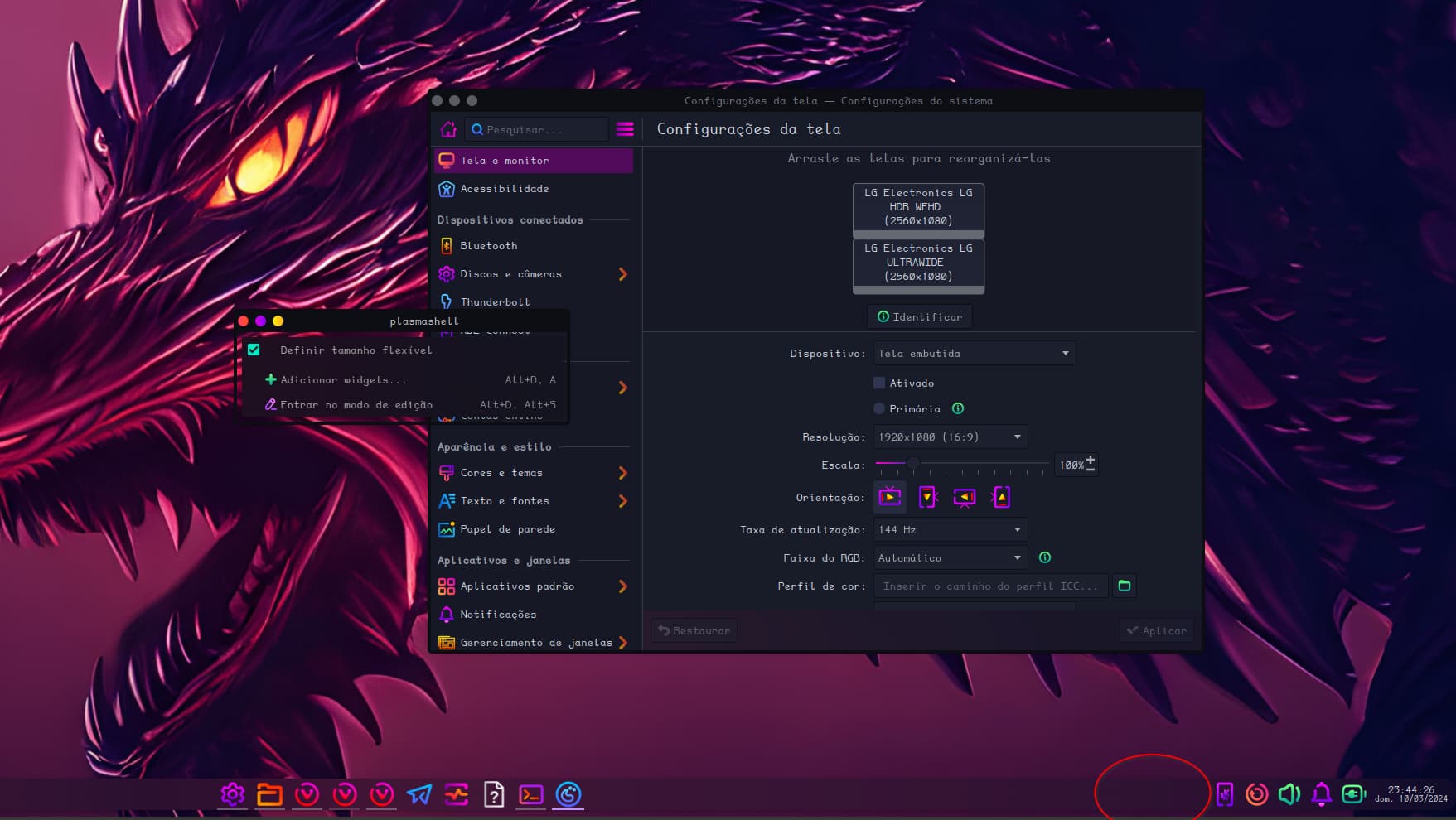Go to the settings home icon
The image size is (1456, 820).
coord(448,129)
